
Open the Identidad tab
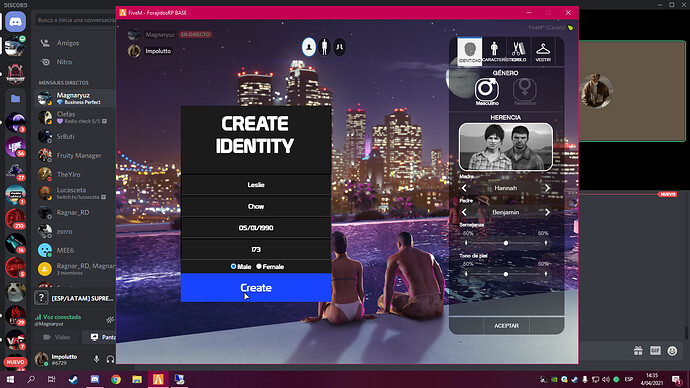pyautogui.click(x=470, y=51)
